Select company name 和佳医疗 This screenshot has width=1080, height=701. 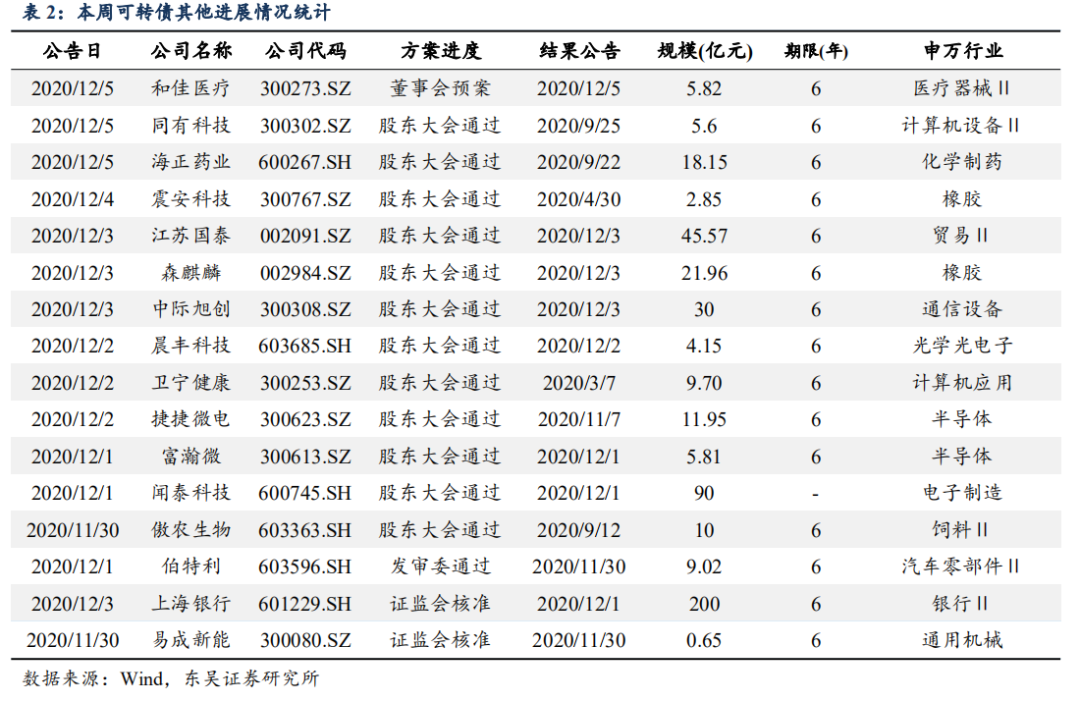click(x=193, y=88)
